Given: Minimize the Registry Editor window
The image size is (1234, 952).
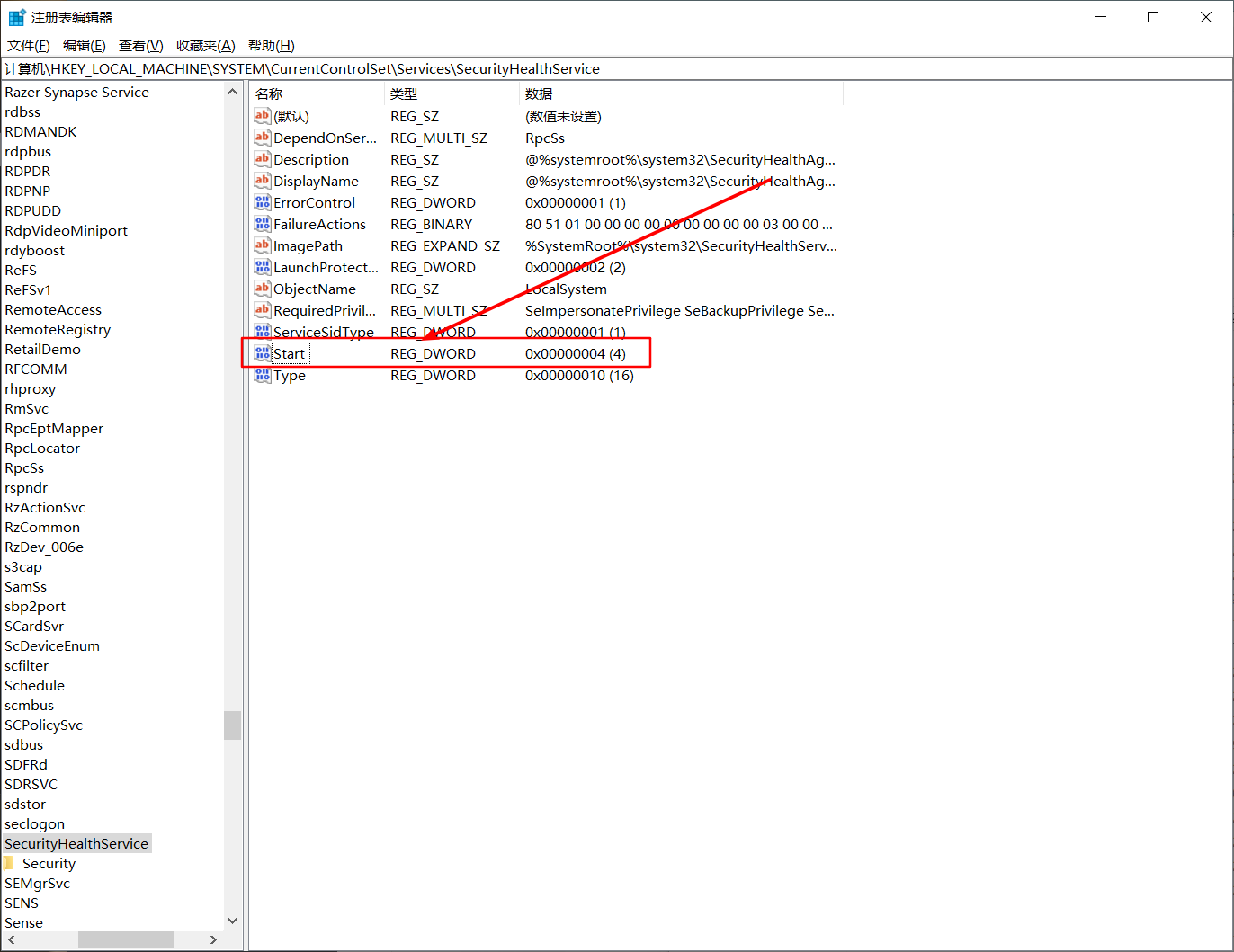Looking at the screenshot, I should point(1101,17).
